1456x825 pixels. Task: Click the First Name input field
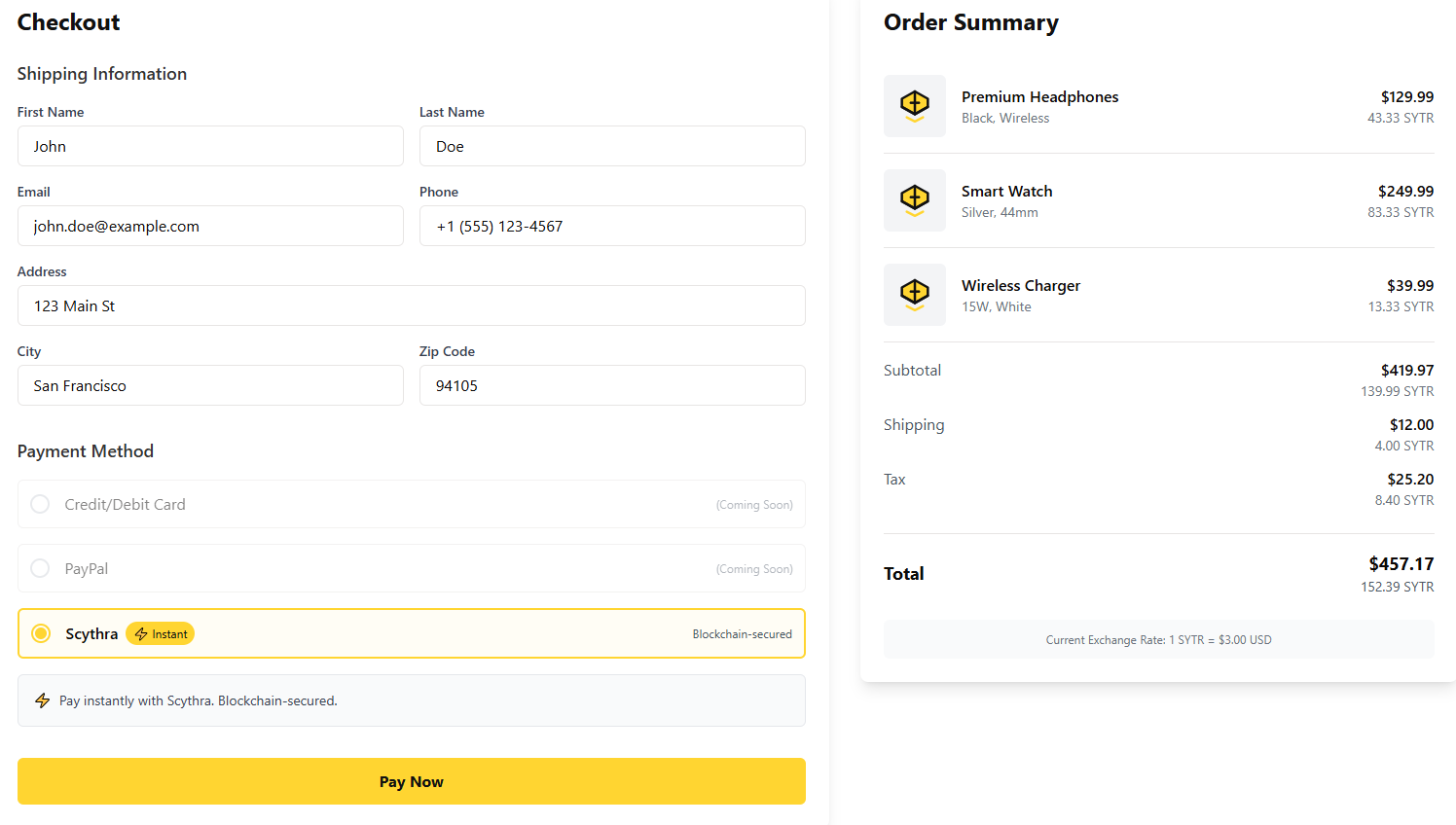[x=210, y=146]
